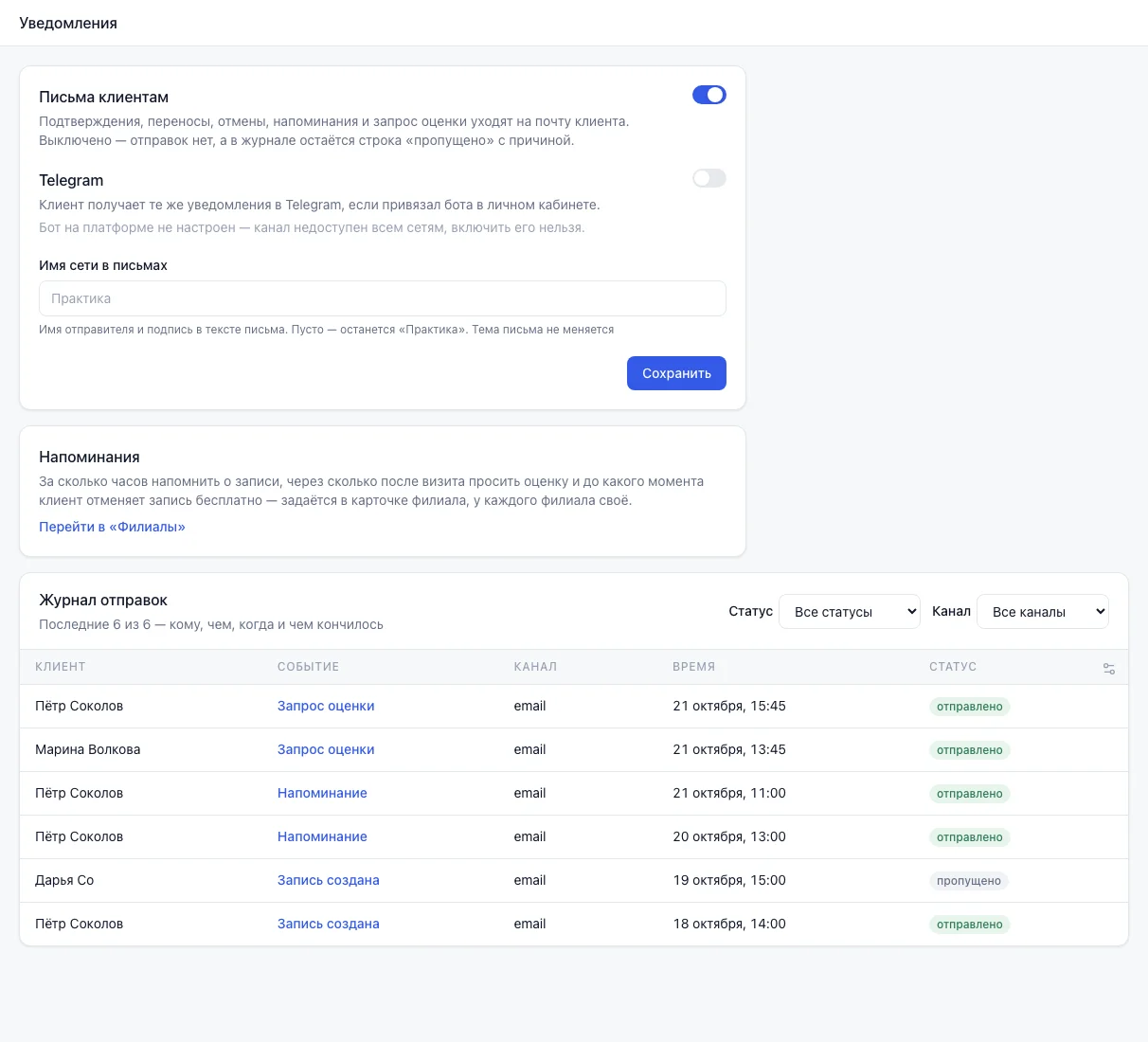Screen dimensions: 1148x1042
Task: Click the «ВРЕМЯ» column header
Action: point(694,667)
